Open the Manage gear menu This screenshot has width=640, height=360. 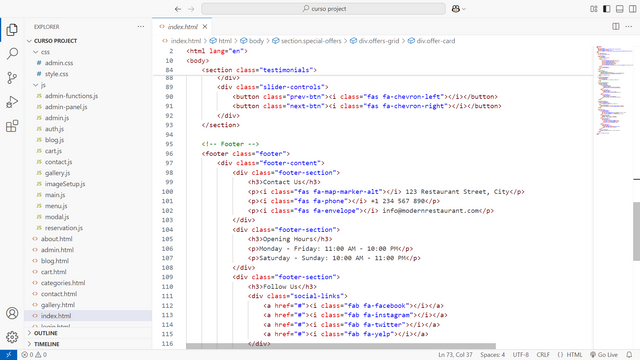click(x=12, y=337)
